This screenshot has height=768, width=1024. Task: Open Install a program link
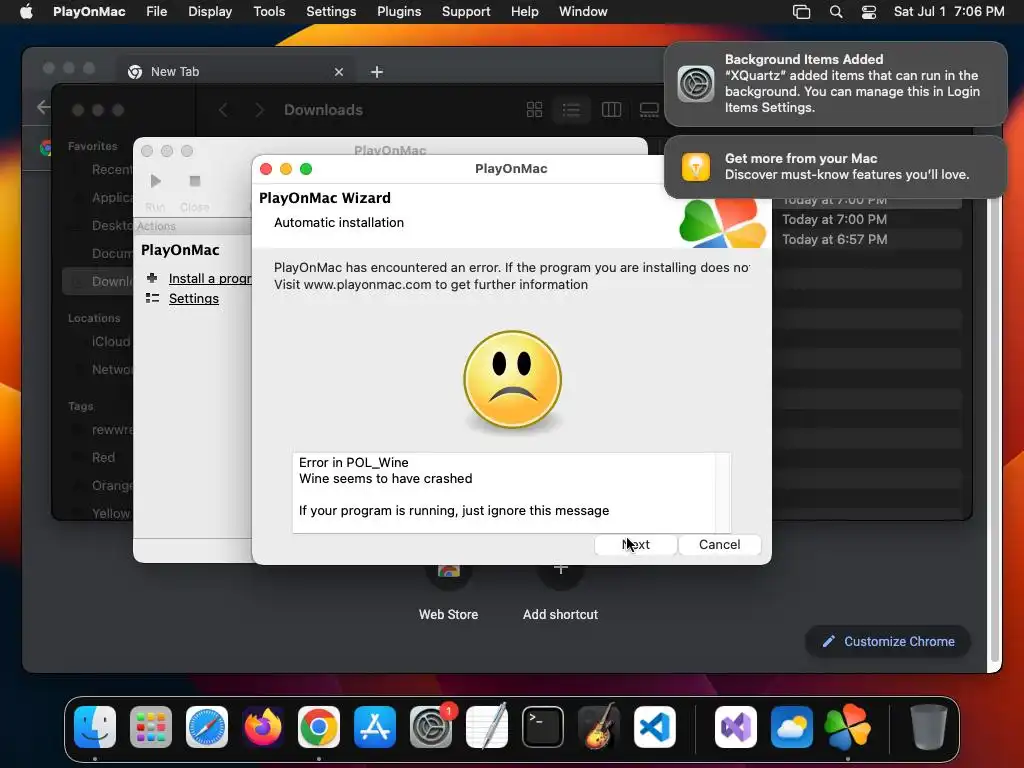(210, 278)
